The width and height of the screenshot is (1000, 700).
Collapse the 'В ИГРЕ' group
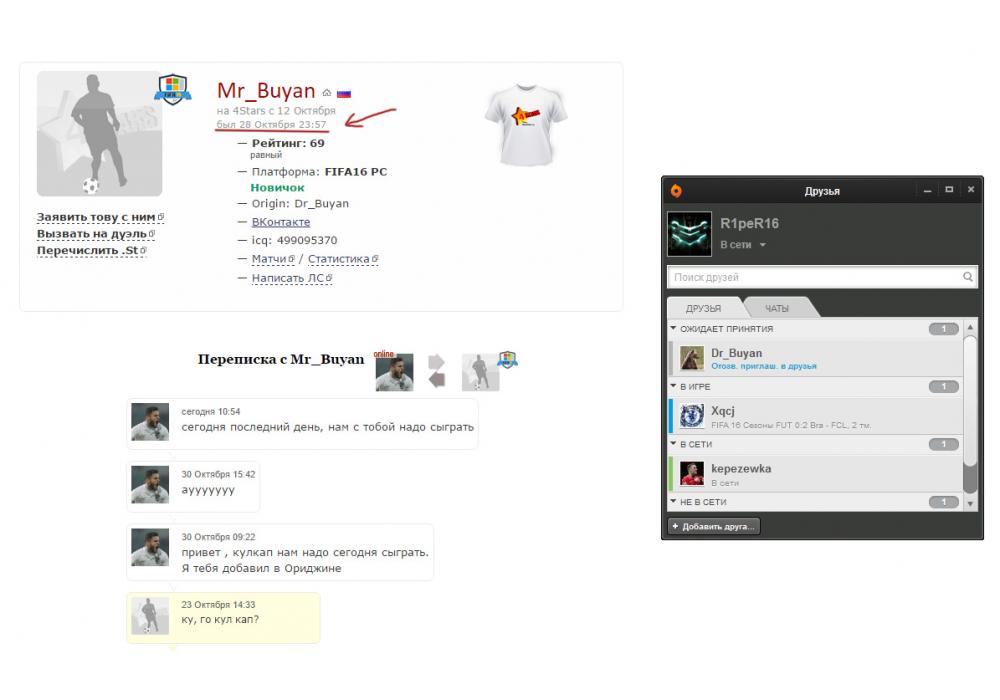pyautogui.click(x=673, y=386)
